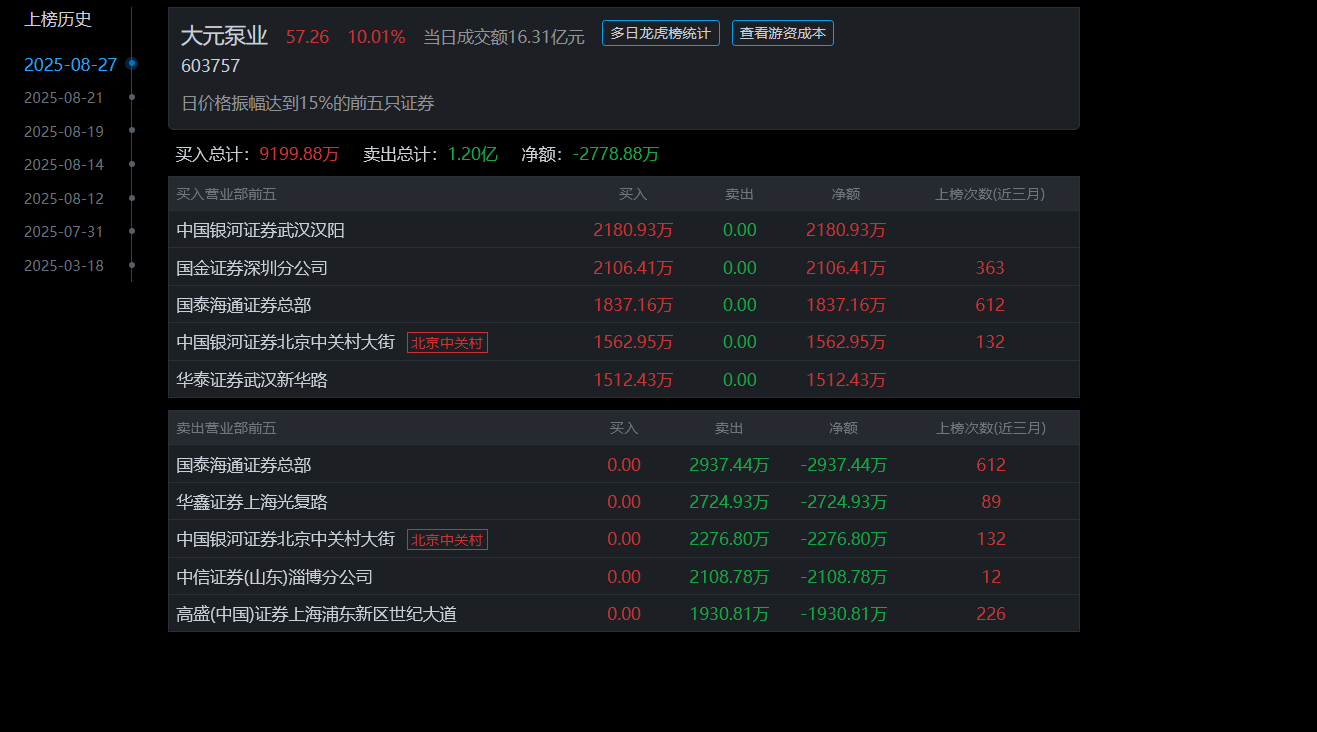Select the 2025-03-18 history date

click(x=63, y=266)
